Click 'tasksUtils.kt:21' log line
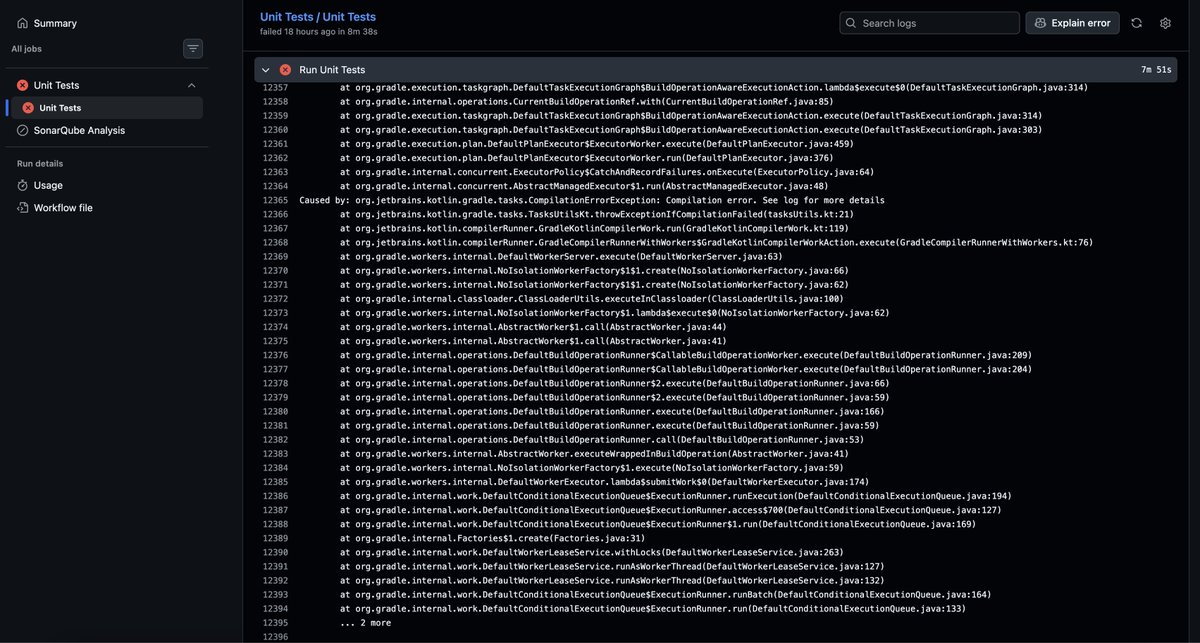This screenshot has width=1200, height=643. tap(597, 214)
